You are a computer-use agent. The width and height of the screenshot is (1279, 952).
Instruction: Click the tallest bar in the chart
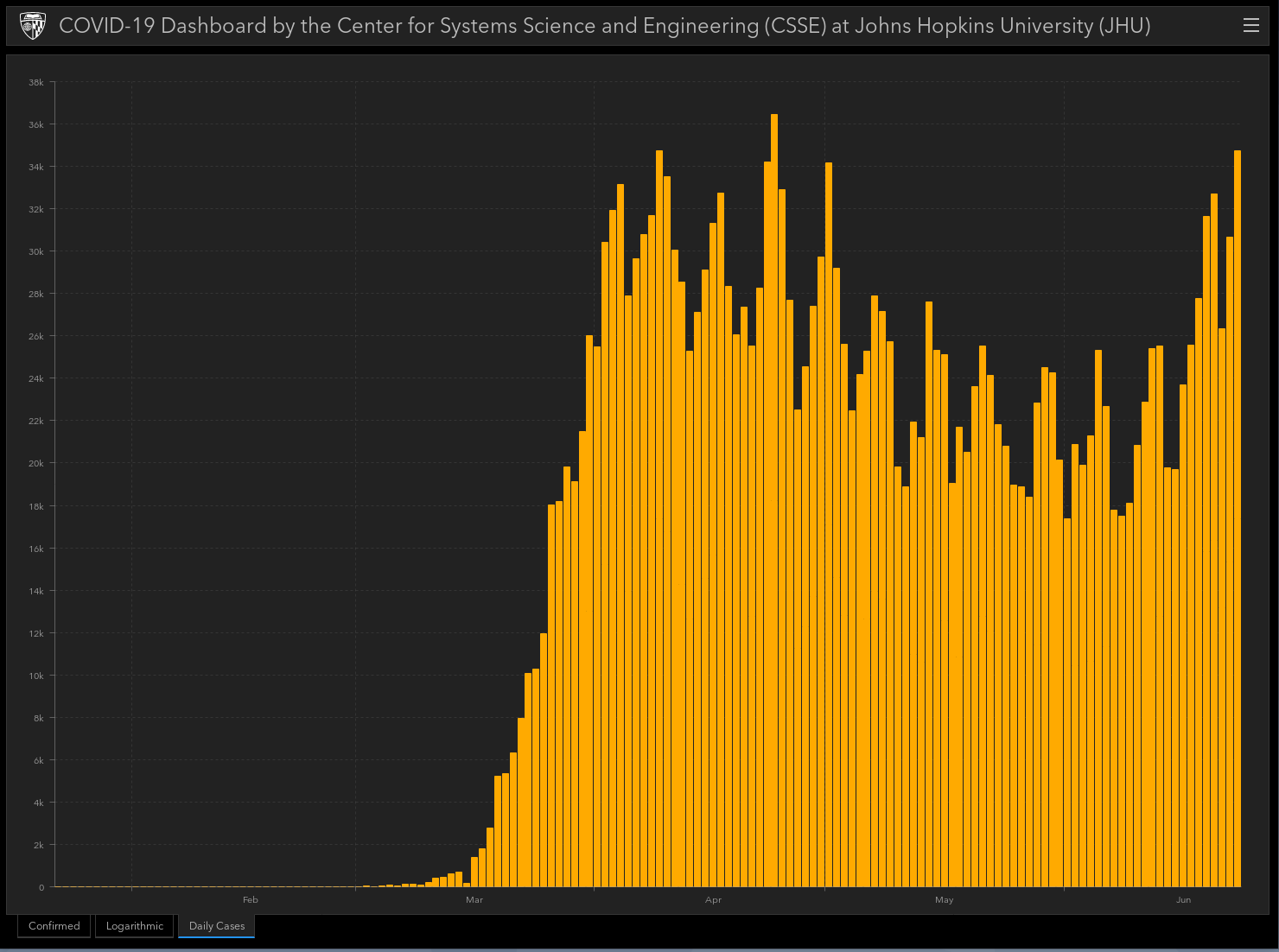pos(774,501)
